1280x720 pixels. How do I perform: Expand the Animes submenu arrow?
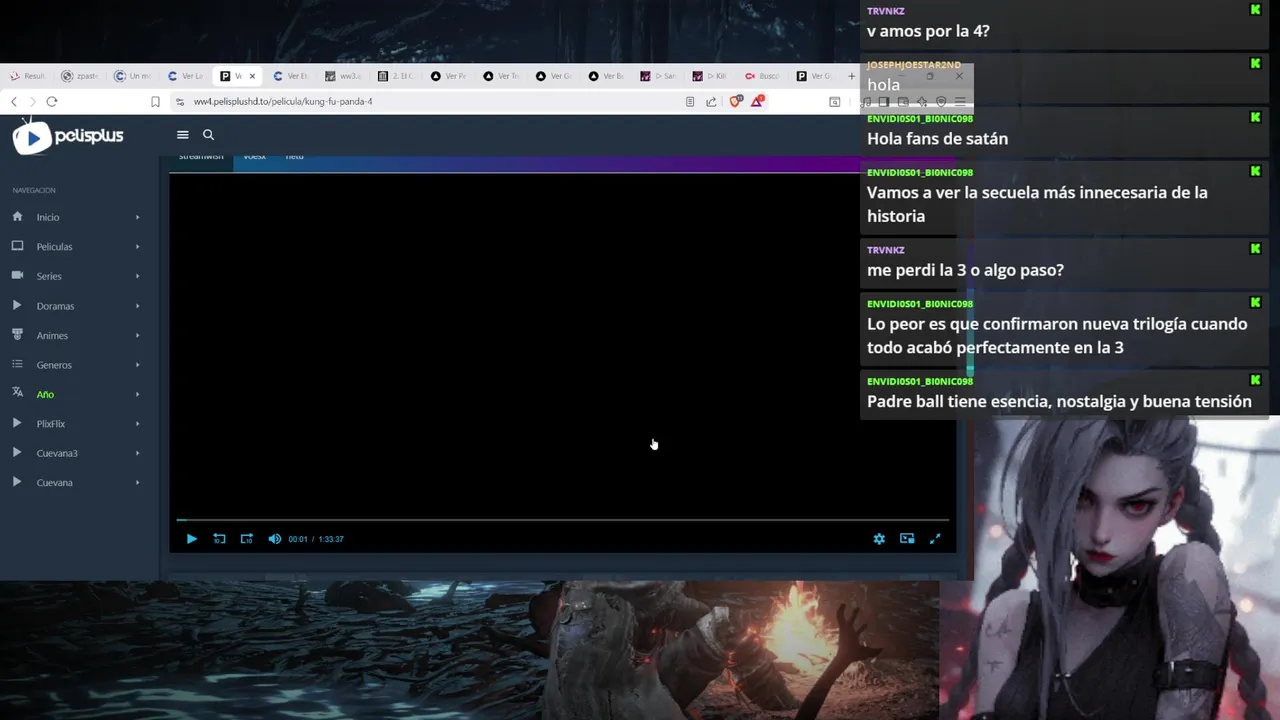tap(138, 335)
